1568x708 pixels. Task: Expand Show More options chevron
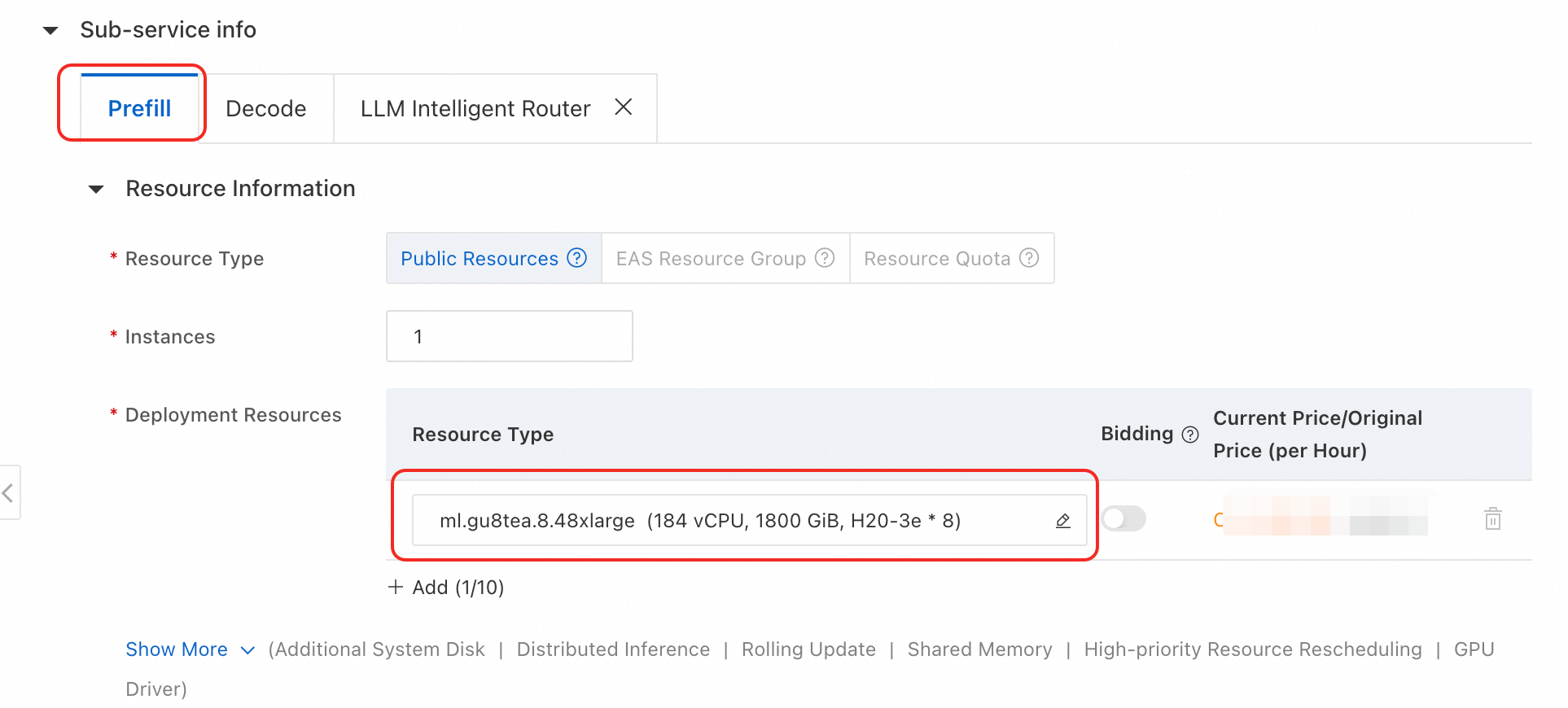click(x=247, y=650)
